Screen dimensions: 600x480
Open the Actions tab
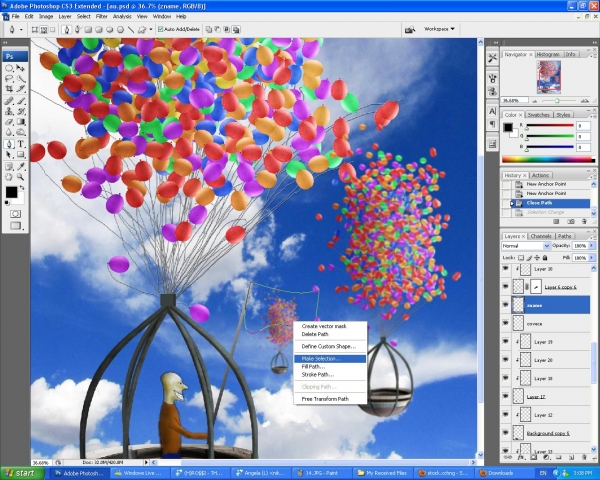[540, 175]
